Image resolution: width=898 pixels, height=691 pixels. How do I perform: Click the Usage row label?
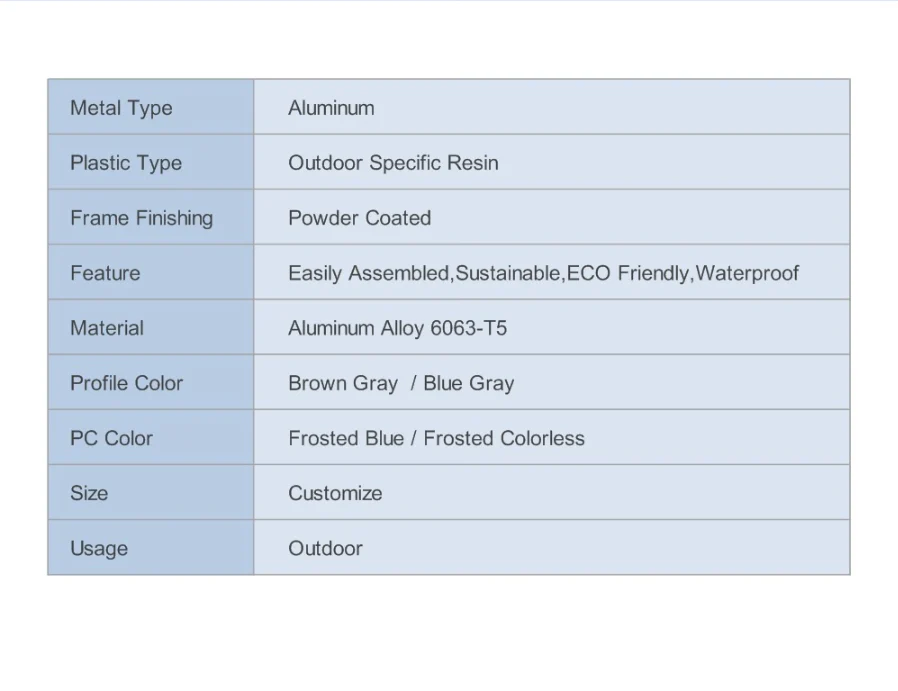pyautogui.click(x=99, y=548)
